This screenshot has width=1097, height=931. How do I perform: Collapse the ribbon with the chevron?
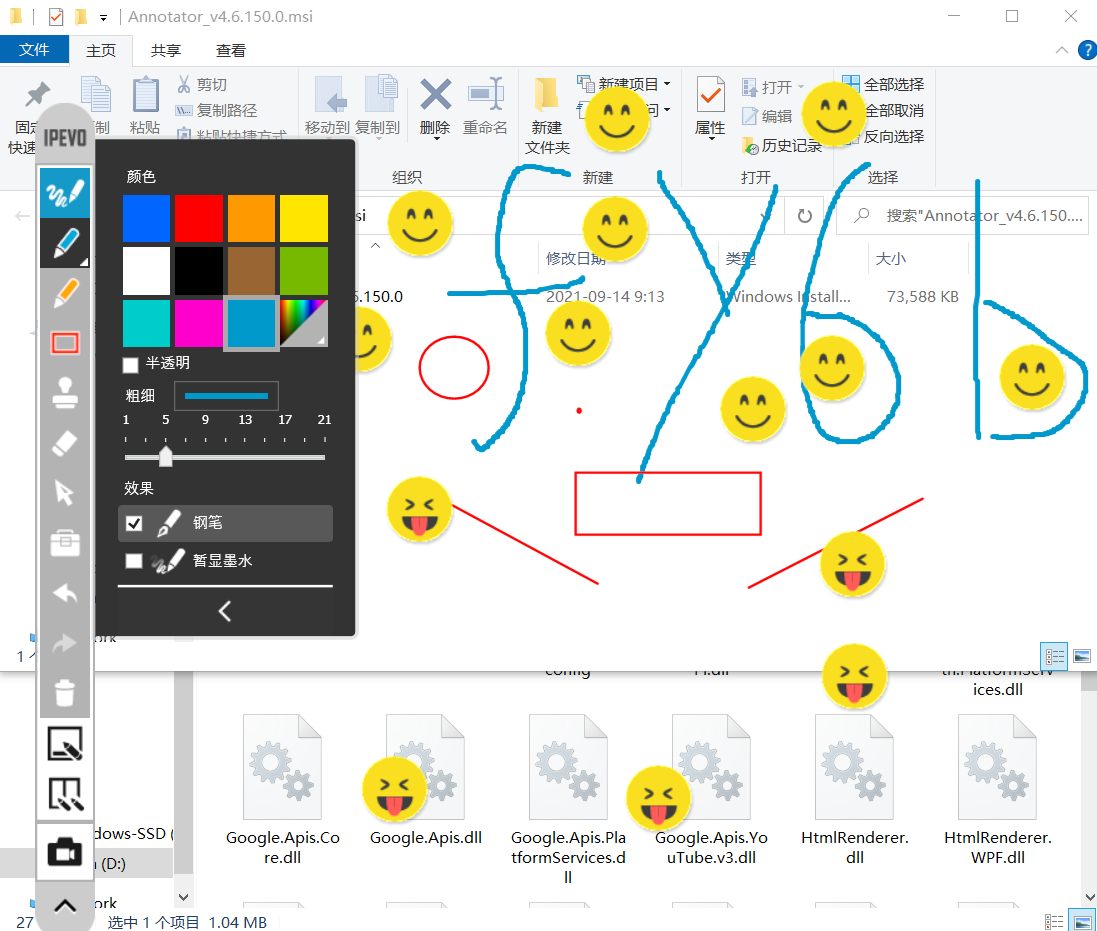point(1061,50)
